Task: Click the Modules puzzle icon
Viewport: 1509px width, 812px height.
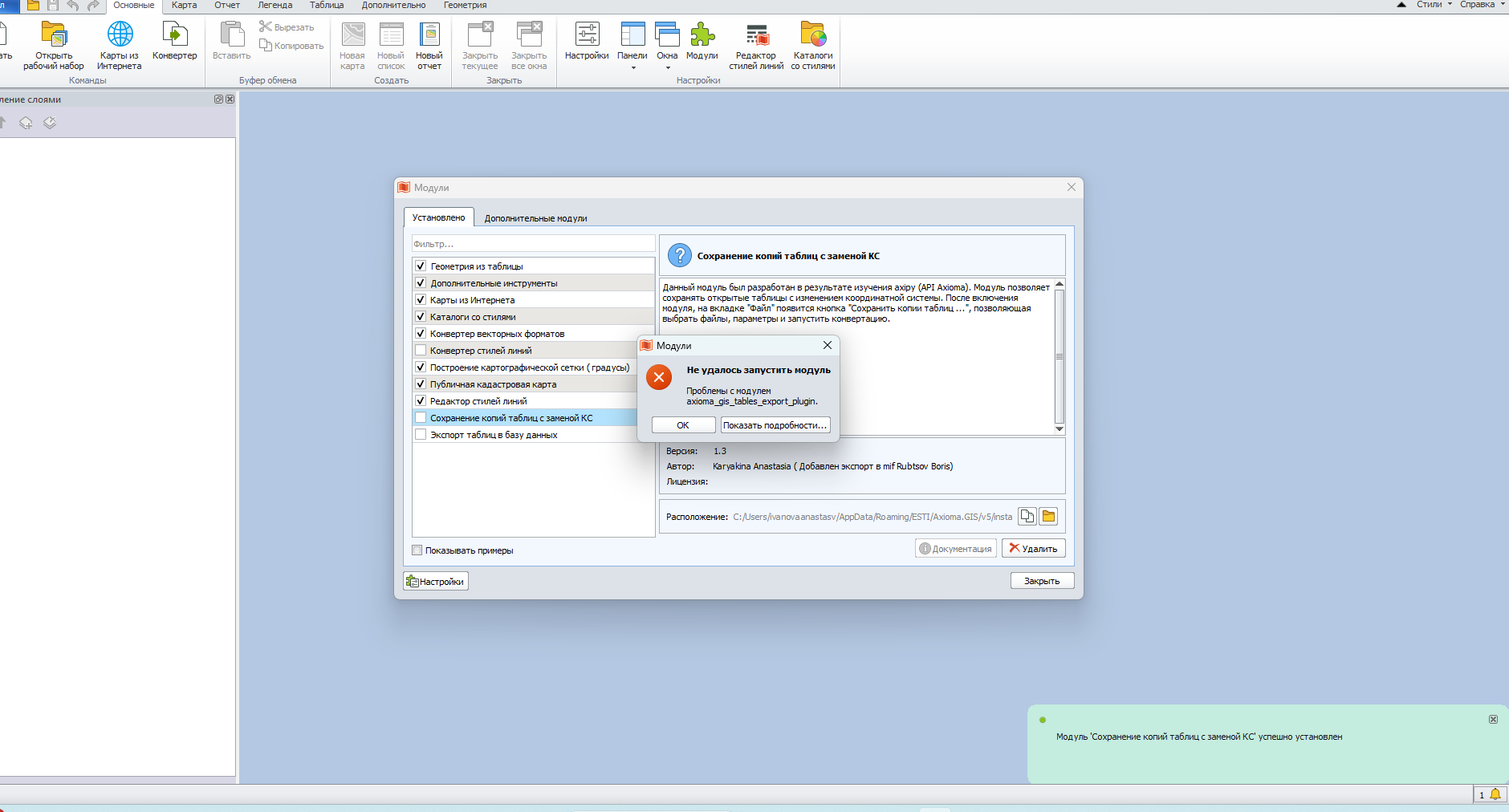Action: click(702, 35)
